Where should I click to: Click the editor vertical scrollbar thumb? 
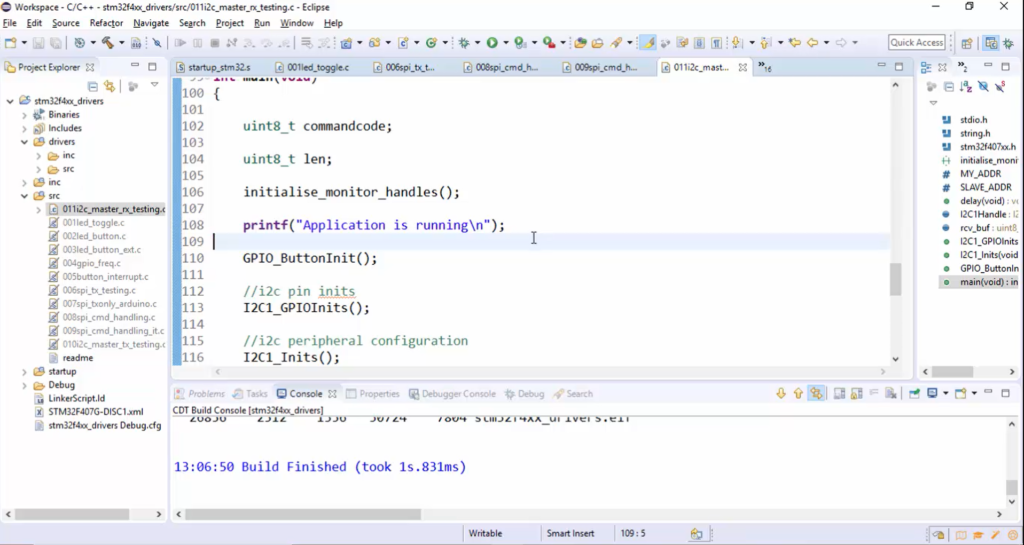(x=895, y=279)
